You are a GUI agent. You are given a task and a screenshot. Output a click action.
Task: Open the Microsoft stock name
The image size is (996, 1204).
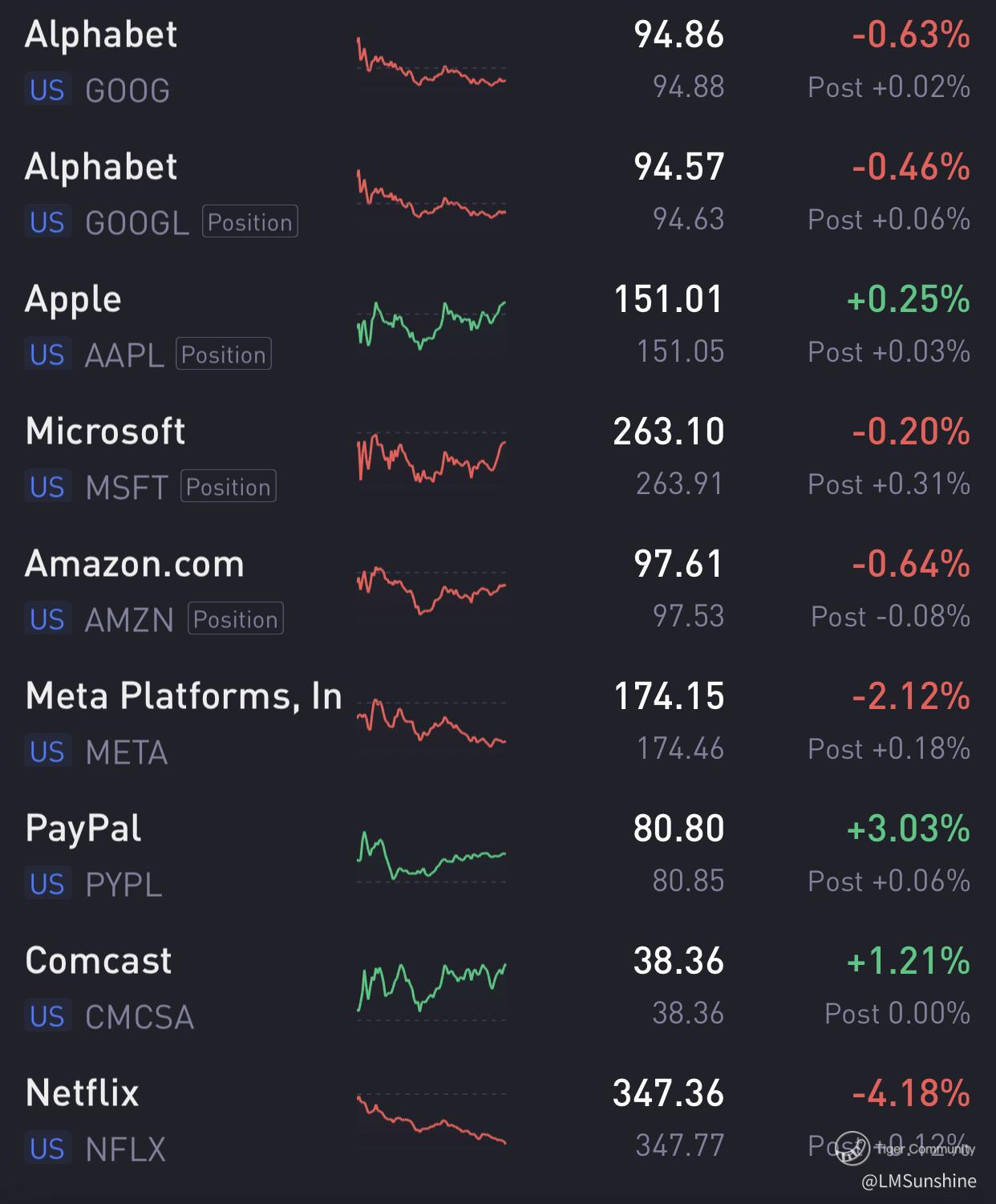point(105,432)
